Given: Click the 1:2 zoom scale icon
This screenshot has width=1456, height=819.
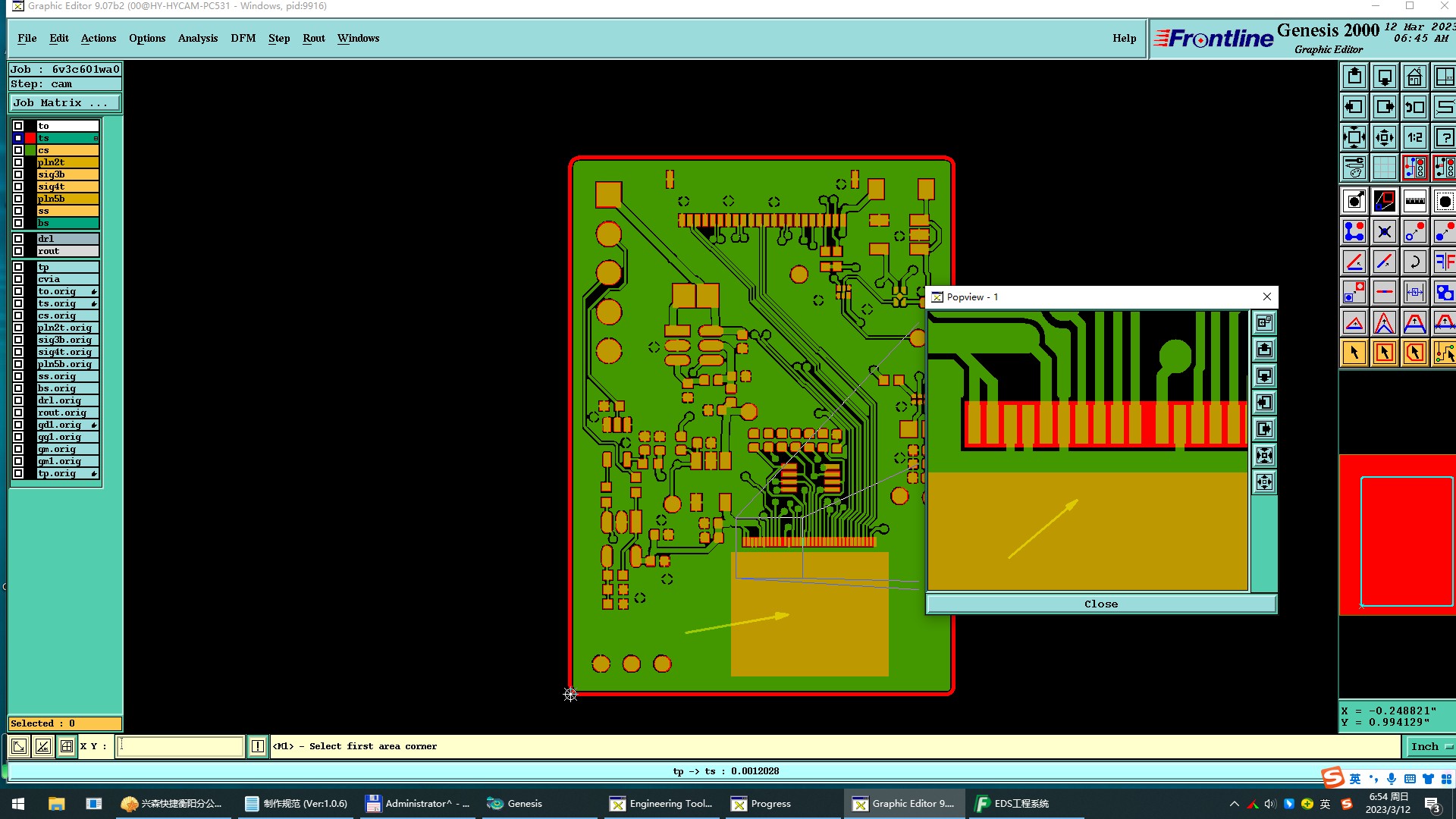Looking at the screenshot, I should point(1414,137).
